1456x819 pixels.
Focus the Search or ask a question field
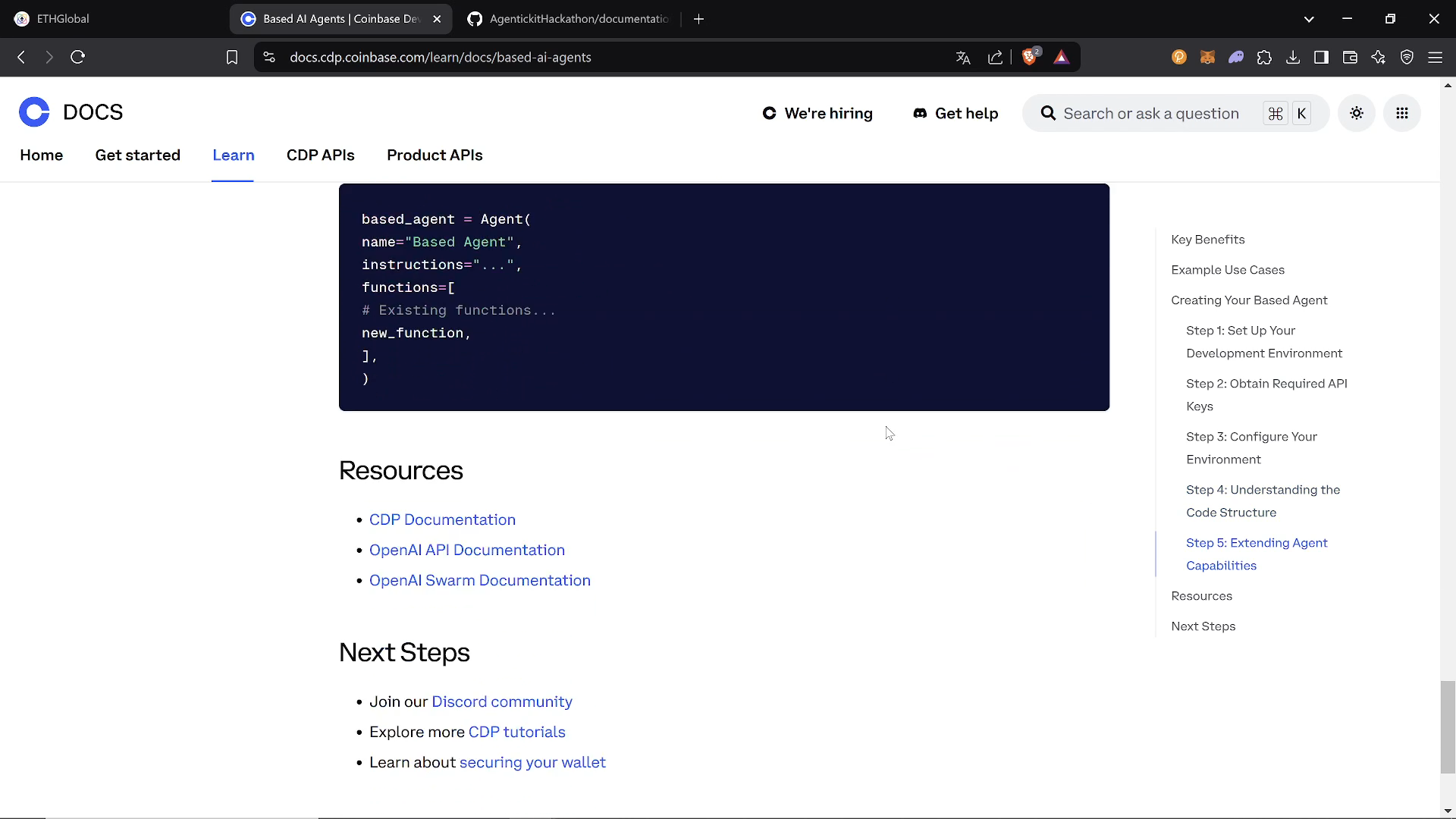[x=1175, y=113]
